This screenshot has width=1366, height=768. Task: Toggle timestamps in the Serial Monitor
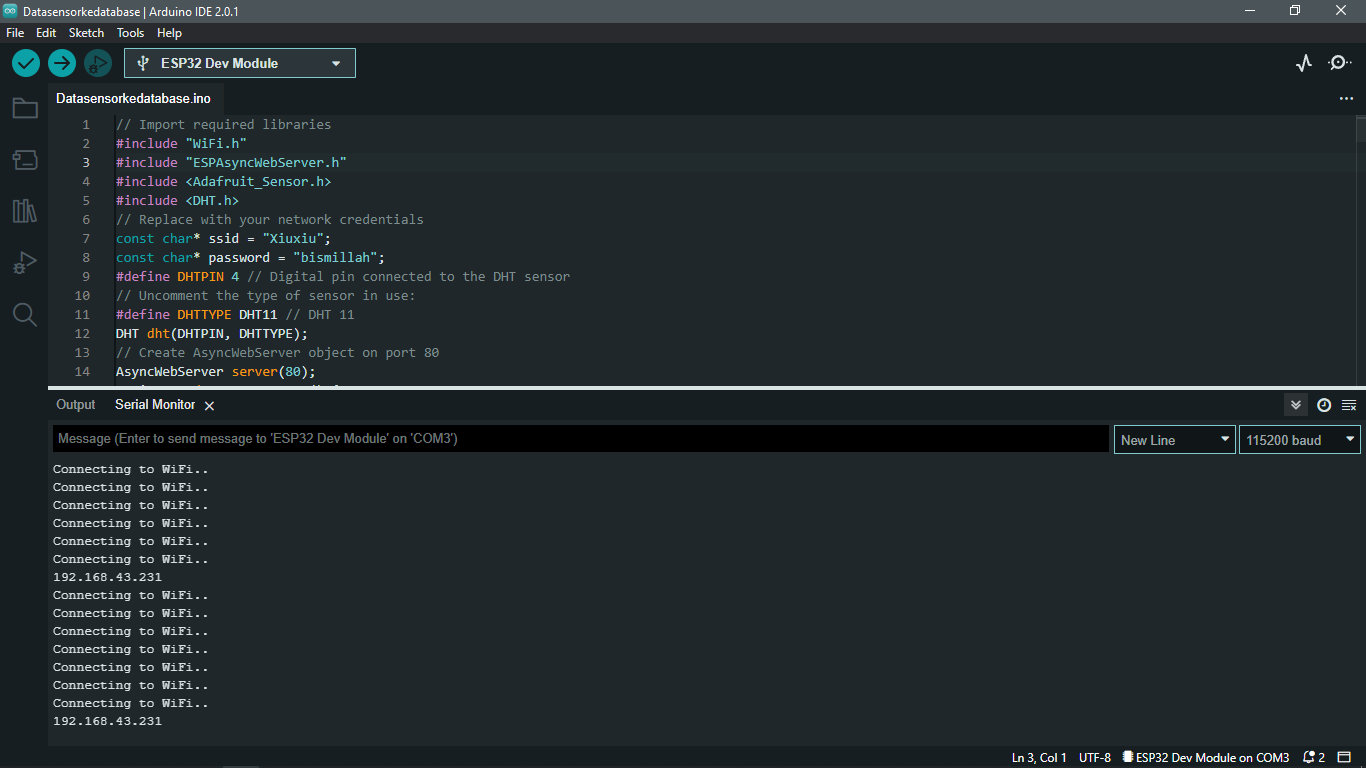(1323, 405)
